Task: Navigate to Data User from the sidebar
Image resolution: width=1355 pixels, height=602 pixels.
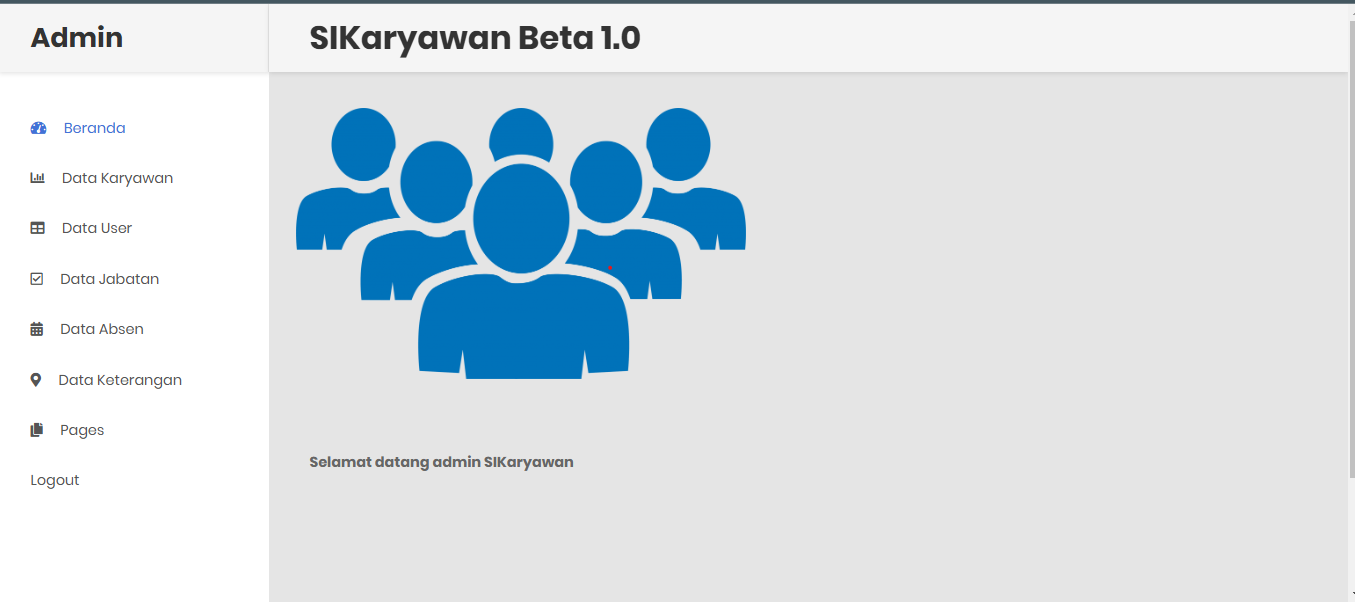Action: tap(96, 227)
